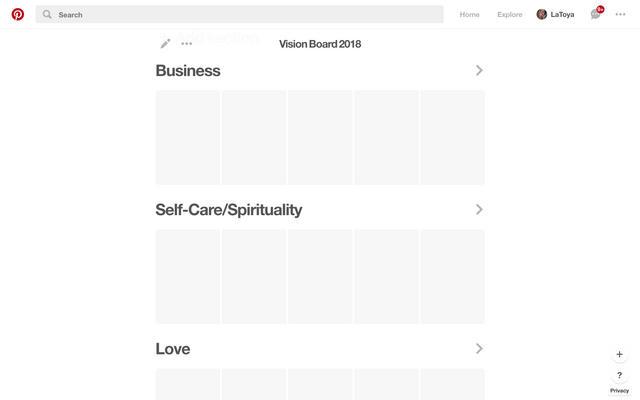Edit board with the pencil icon

[166, 44]
